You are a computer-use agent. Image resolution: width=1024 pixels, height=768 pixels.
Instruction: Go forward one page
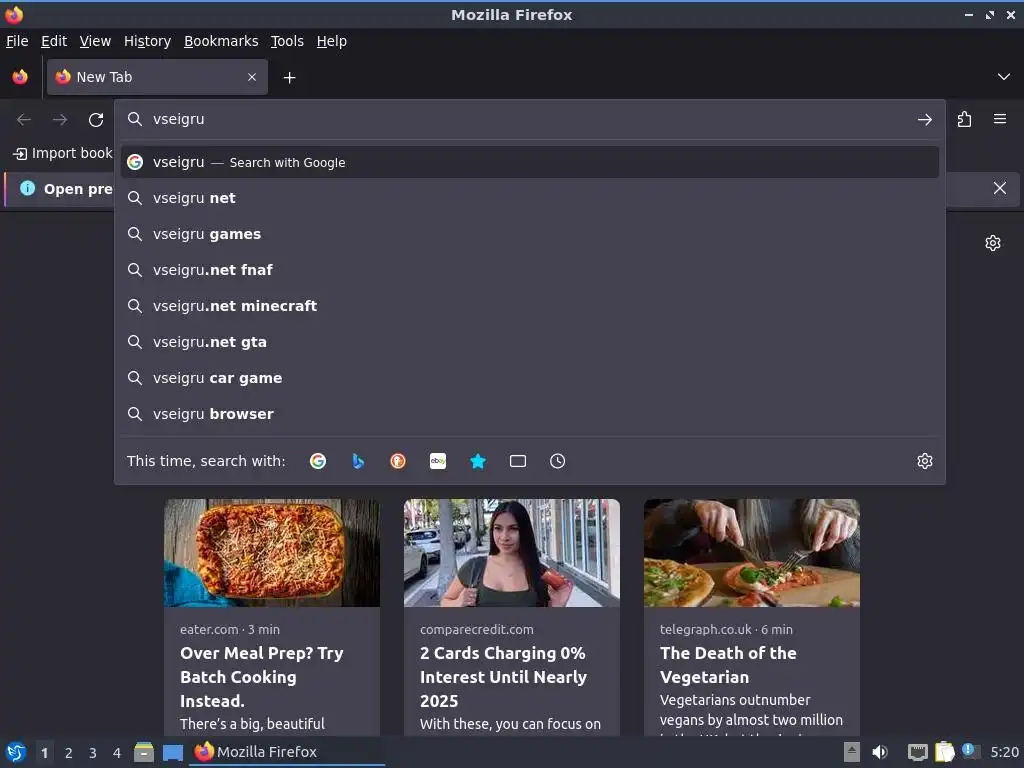(x=60, y=120)
